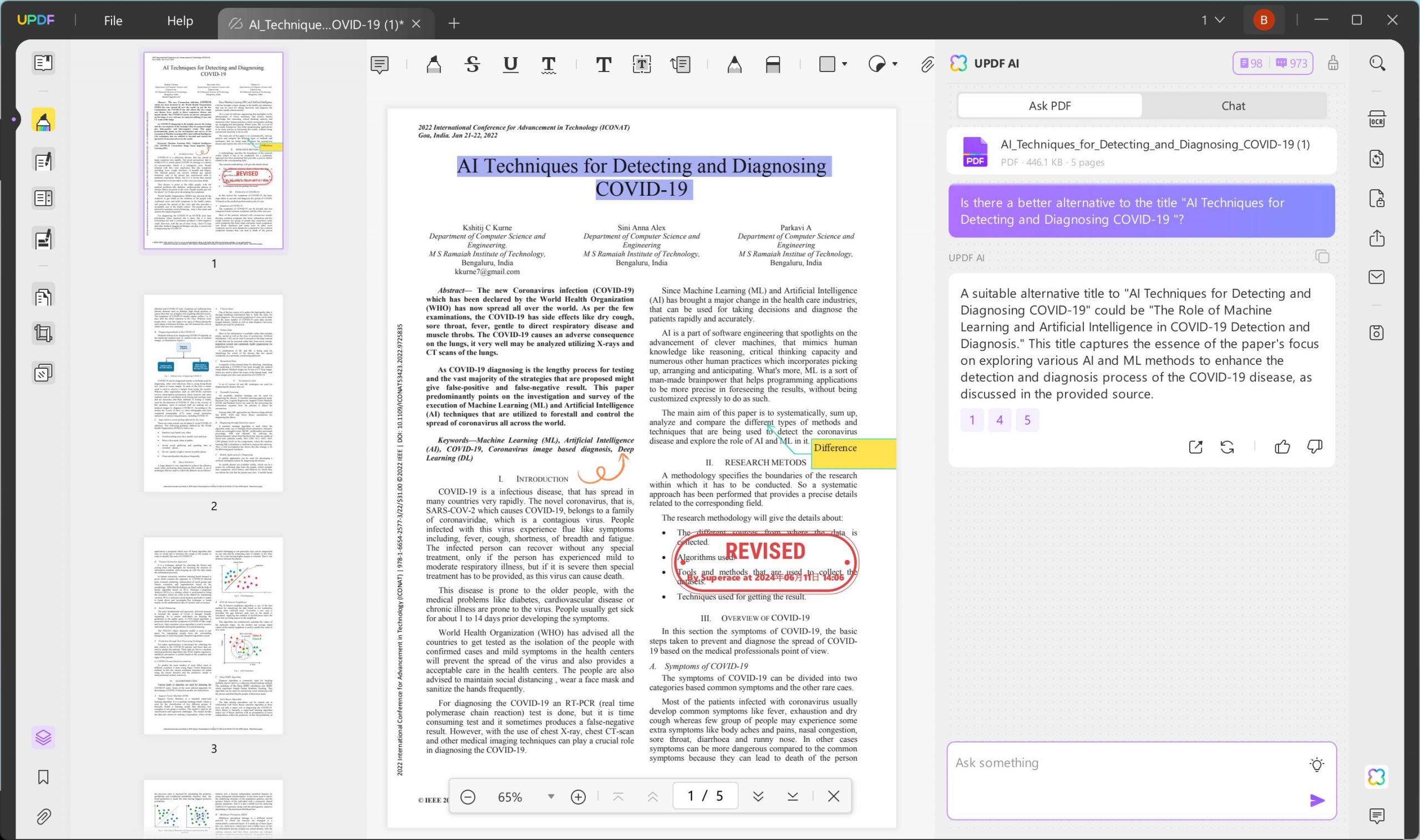Click source reference 5 in the AI response

pyautogui.click(x=1027, y=420)
